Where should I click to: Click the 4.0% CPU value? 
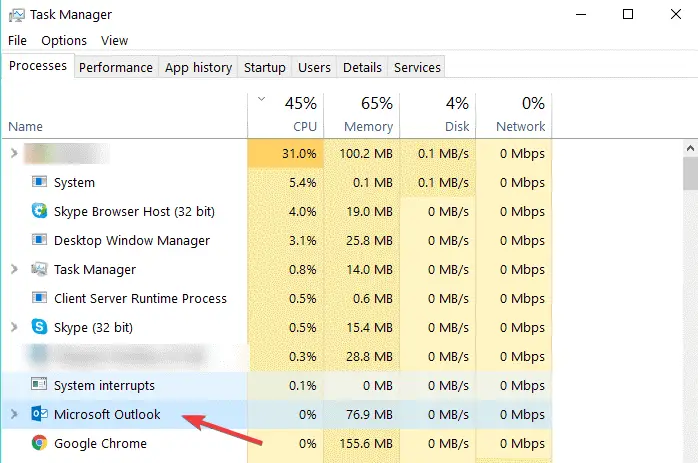tap(302, 211)
